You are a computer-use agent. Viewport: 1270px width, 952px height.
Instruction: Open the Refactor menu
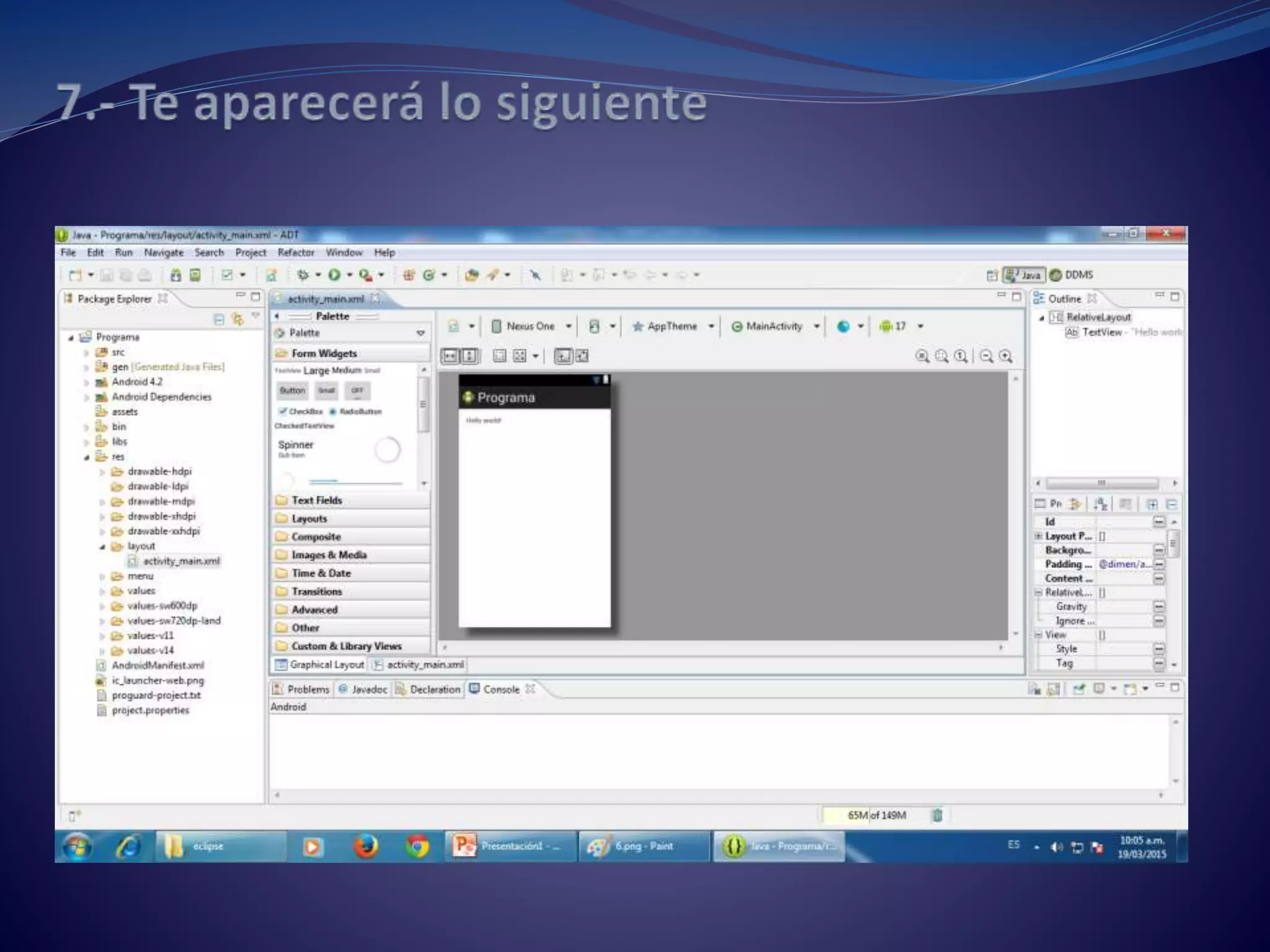pos(295,253)
